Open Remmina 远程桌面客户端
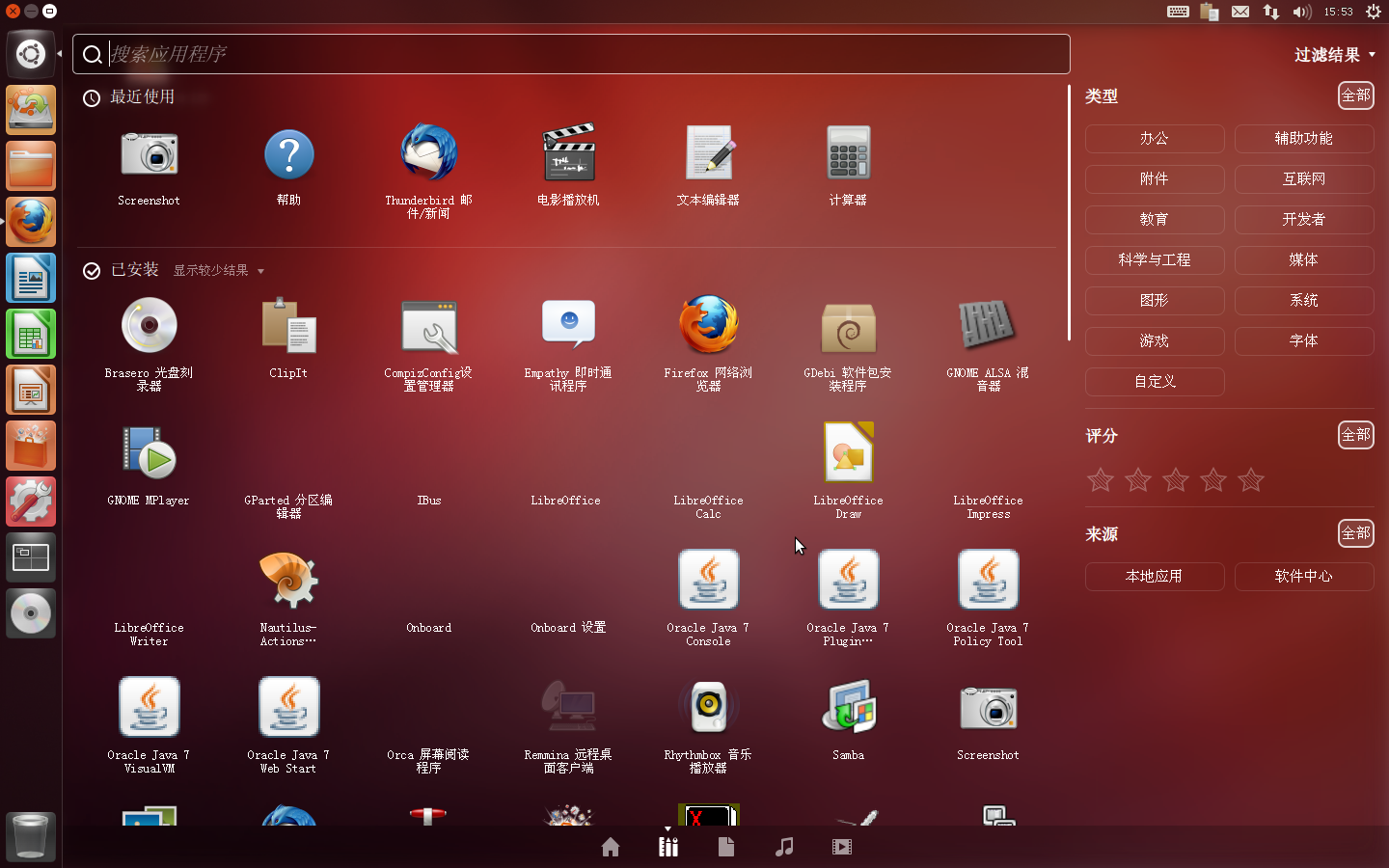 click(568, 725)
